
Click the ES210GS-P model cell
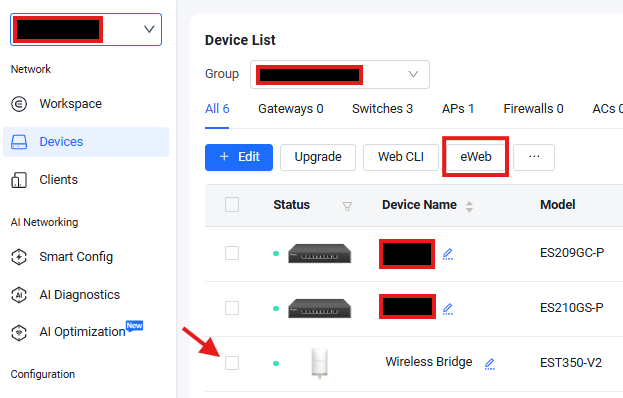[571, 308]
